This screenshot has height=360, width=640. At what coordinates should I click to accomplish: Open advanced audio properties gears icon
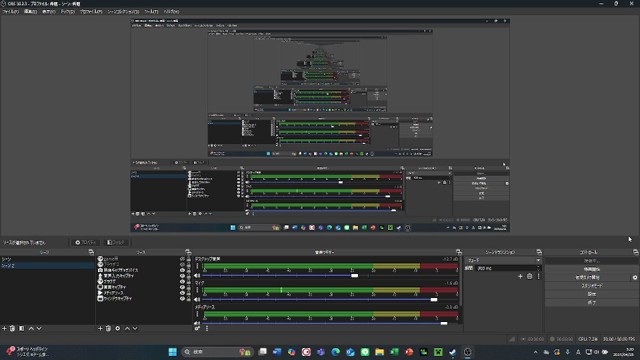[198, 328]
